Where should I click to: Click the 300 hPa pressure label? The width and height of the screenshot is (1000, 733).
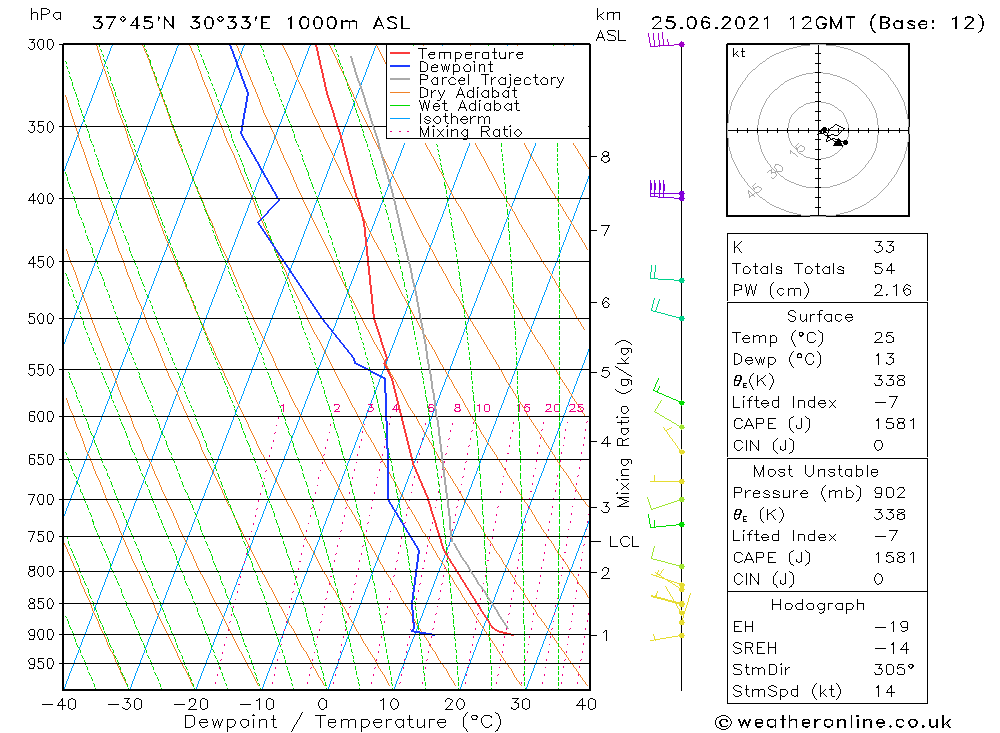click(x=42, y=45)
